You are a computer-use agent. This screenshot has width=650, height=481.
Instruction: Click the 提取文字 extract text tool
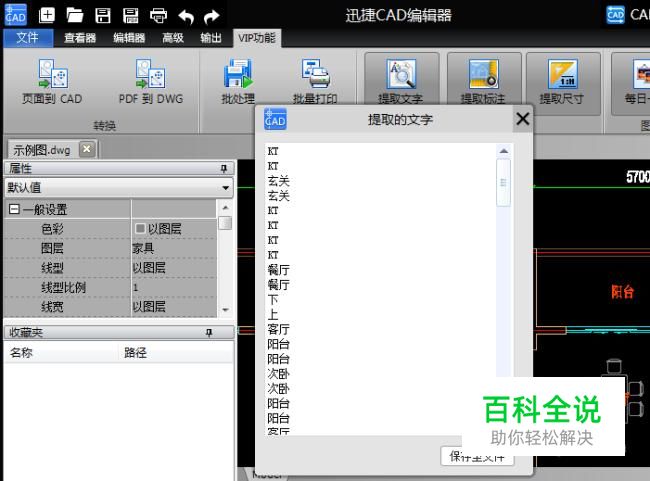401,79
